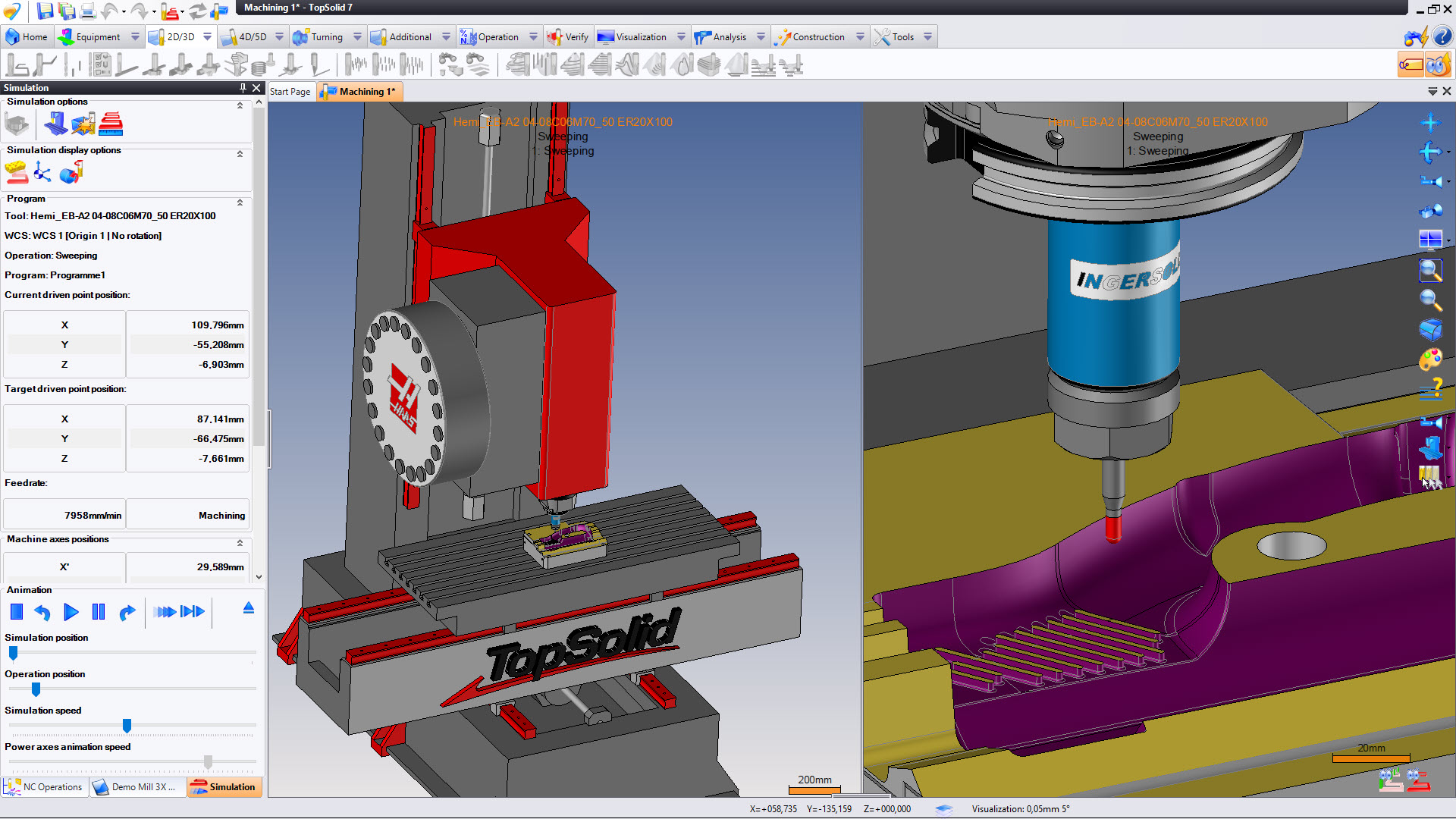The image size is (1456, 819).
Task: Click the eject icon in Animation controls
Action: click(x=248, y=609)
